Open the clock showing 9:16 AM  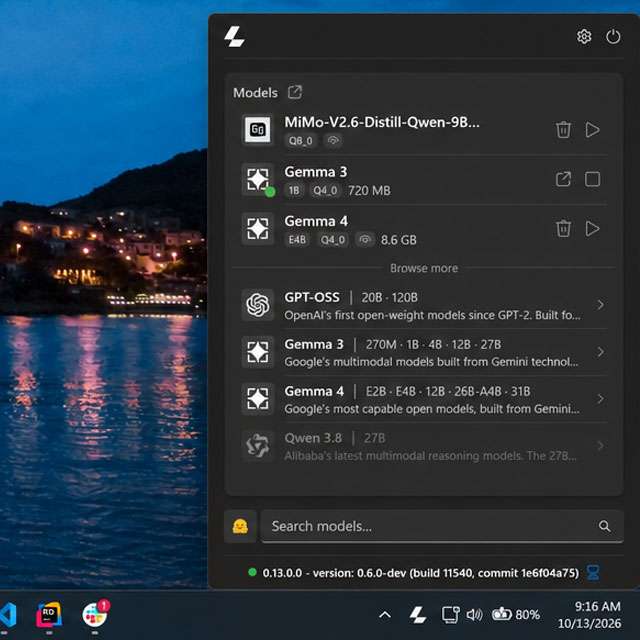pos(589,615)
